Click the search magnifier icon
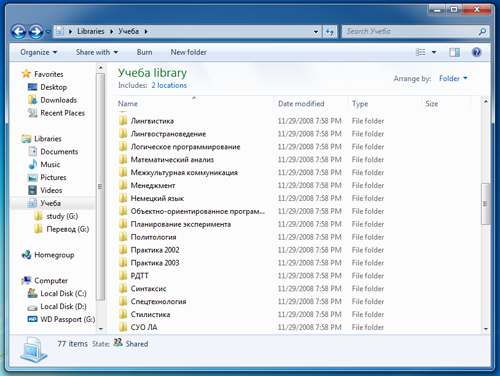Screen dimensions: 500x376 [x=482, y=32]
